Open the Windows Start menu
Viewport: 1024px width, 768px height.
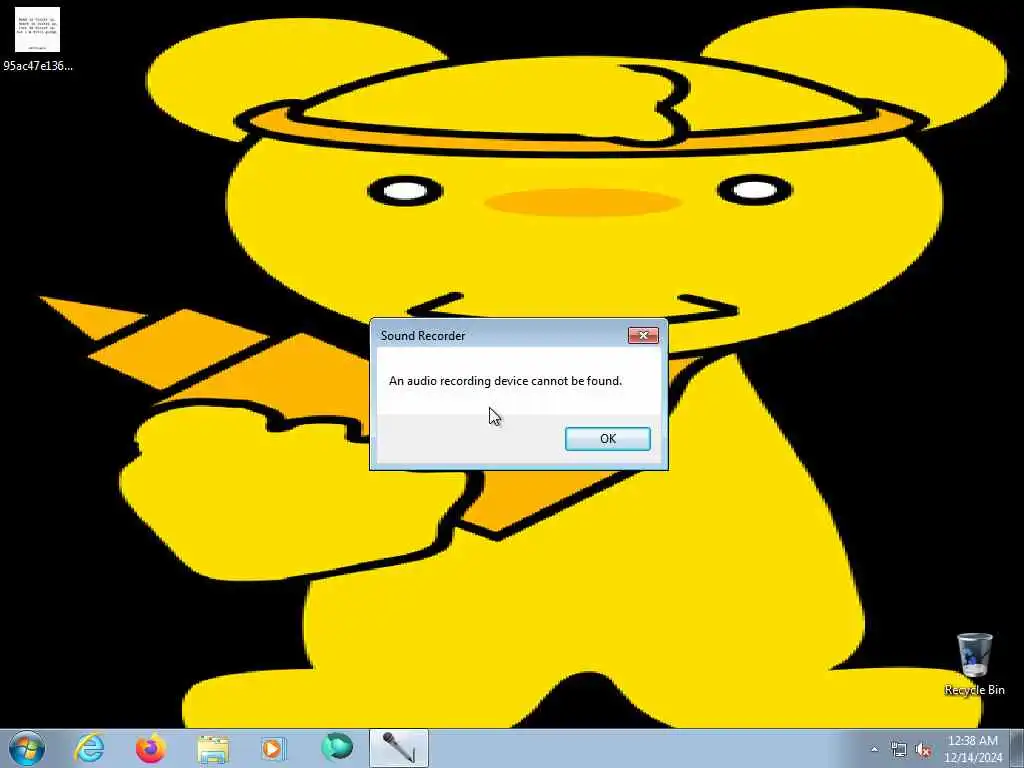pyautogui.click(x=27, y=748)
